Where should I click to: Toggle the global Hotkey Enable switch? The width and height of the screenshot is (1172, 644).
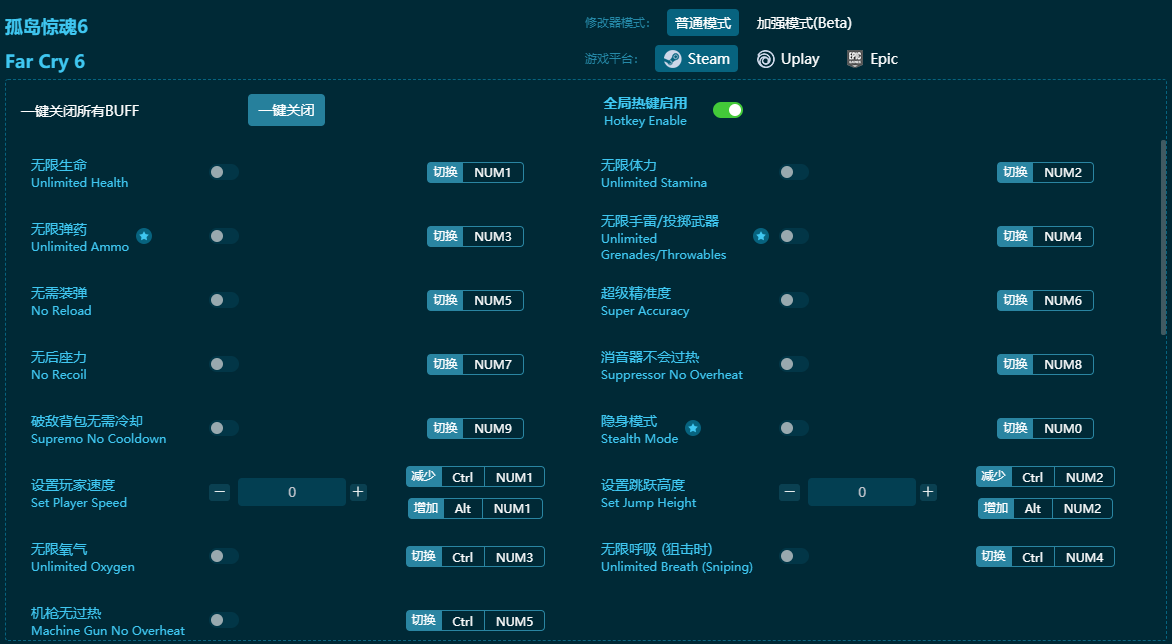(727, 111)
